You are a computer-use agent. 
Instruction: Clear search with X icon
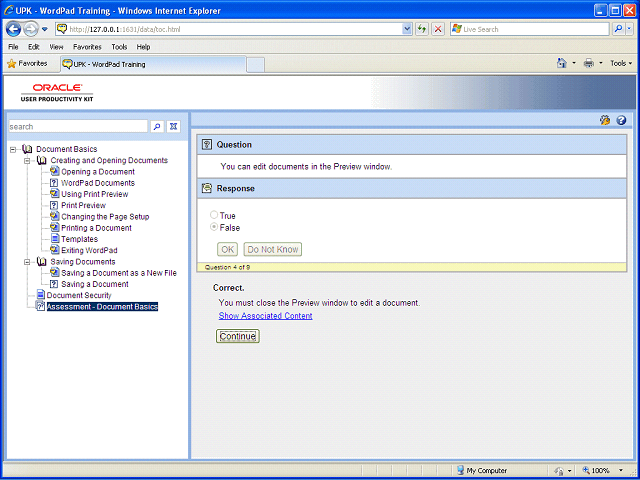173,127
